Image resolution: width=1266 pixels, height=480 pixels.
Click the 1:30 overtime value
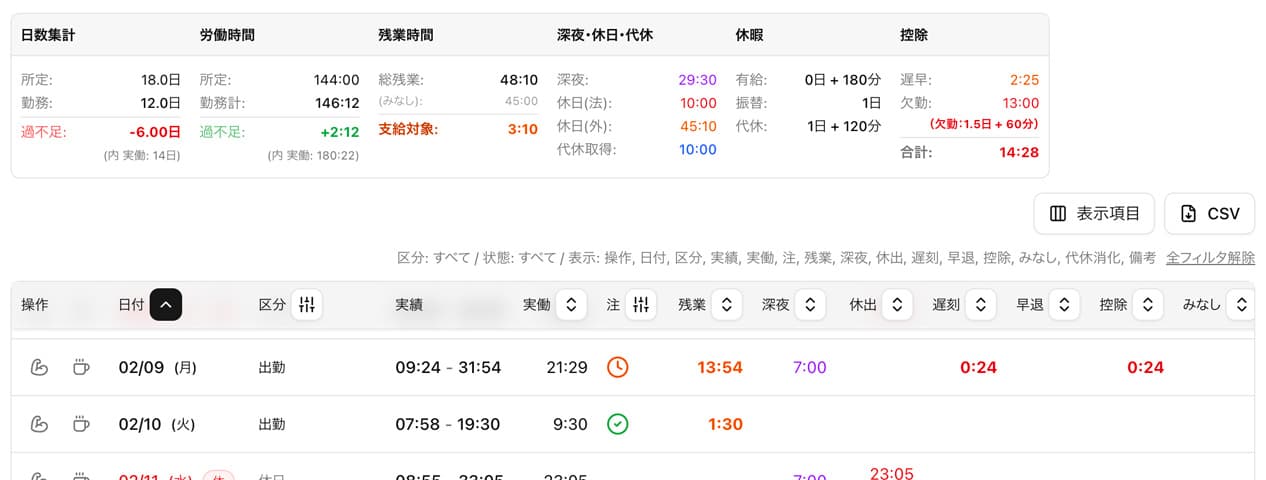coord(725,424)
